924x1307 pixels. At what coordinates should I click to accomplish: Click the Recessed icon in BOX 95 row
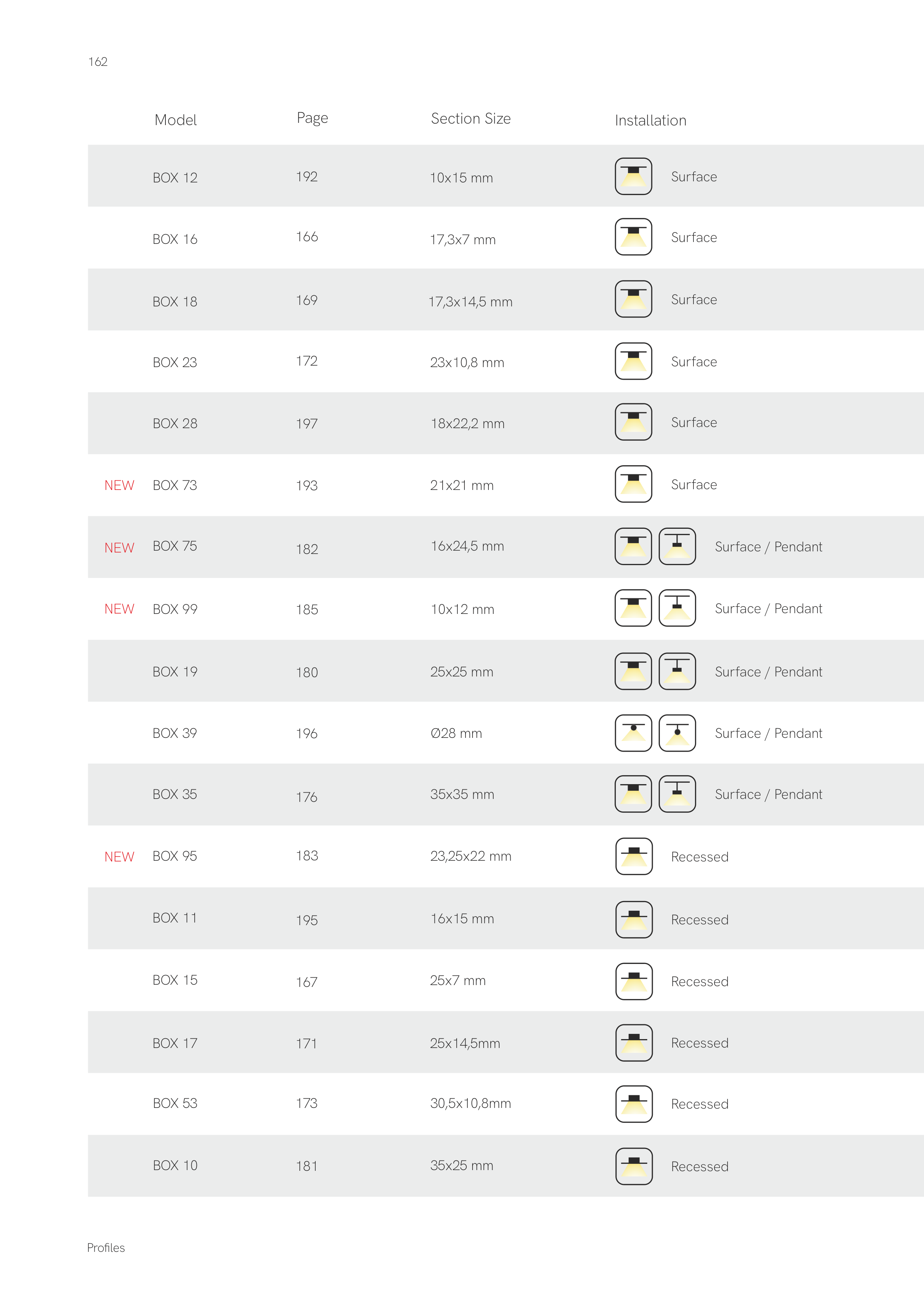[634, 856]
